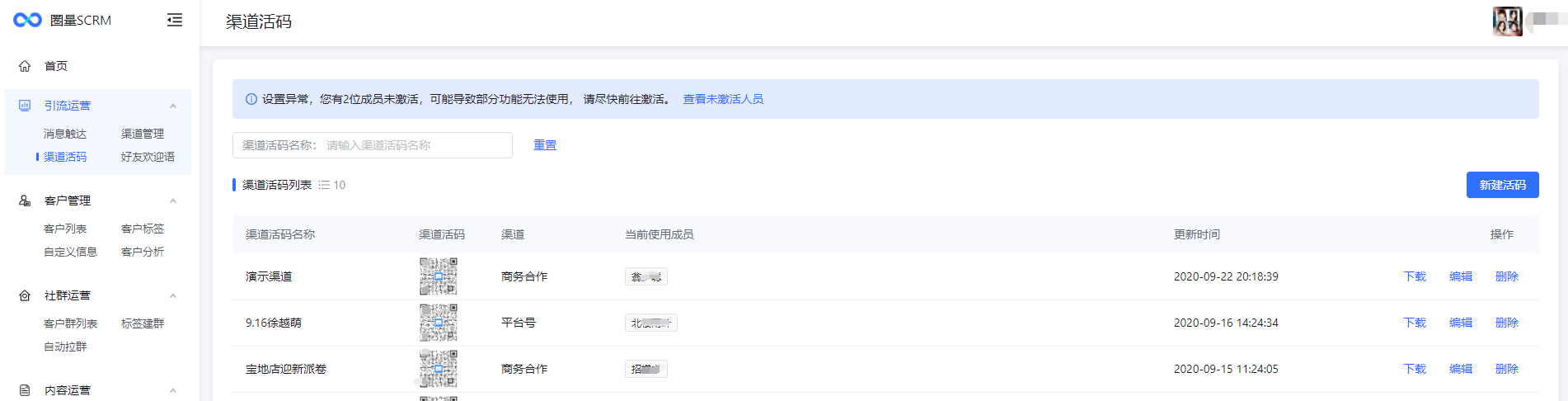Image resolution: width=1568 pixels, height=401 pixels.
Task: Open the user avatar in top right
Action: pos(1507,21)
